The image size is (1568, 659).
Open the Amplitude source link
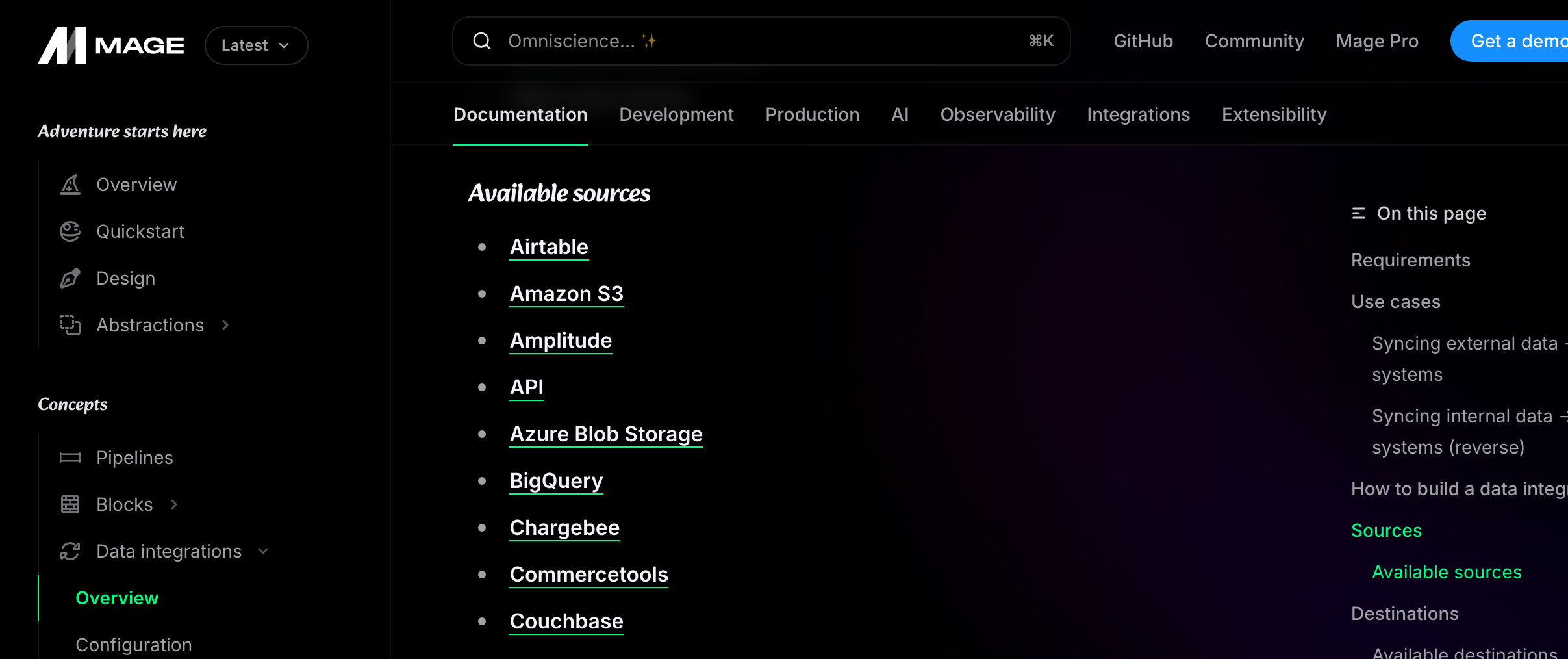tap(561, 341)
